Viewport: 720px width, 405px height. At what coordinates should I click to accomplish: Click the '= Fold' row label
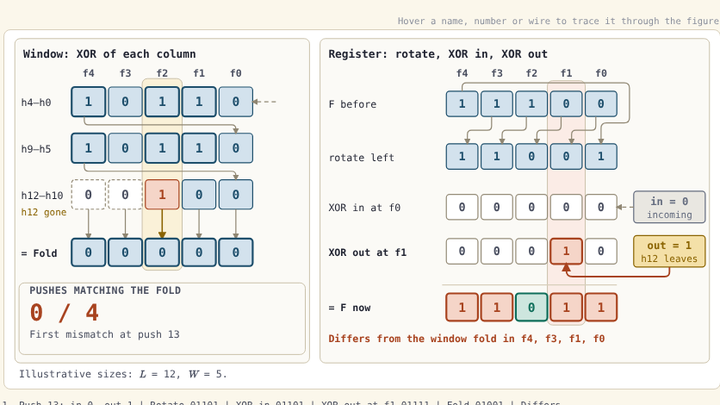[x=39, y=253]
